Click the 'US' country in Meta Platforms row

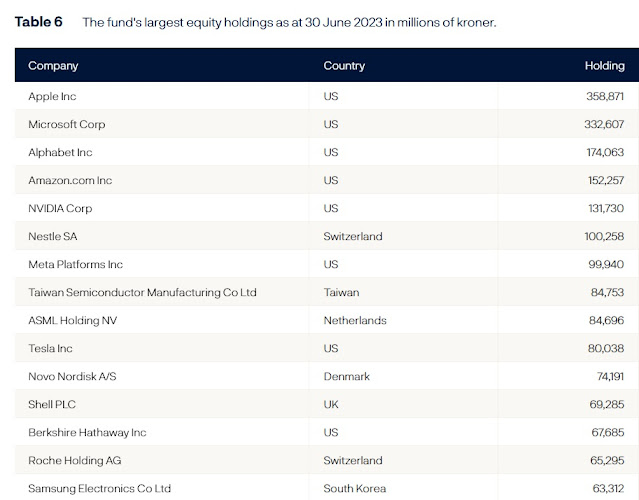tap(331, 264)
